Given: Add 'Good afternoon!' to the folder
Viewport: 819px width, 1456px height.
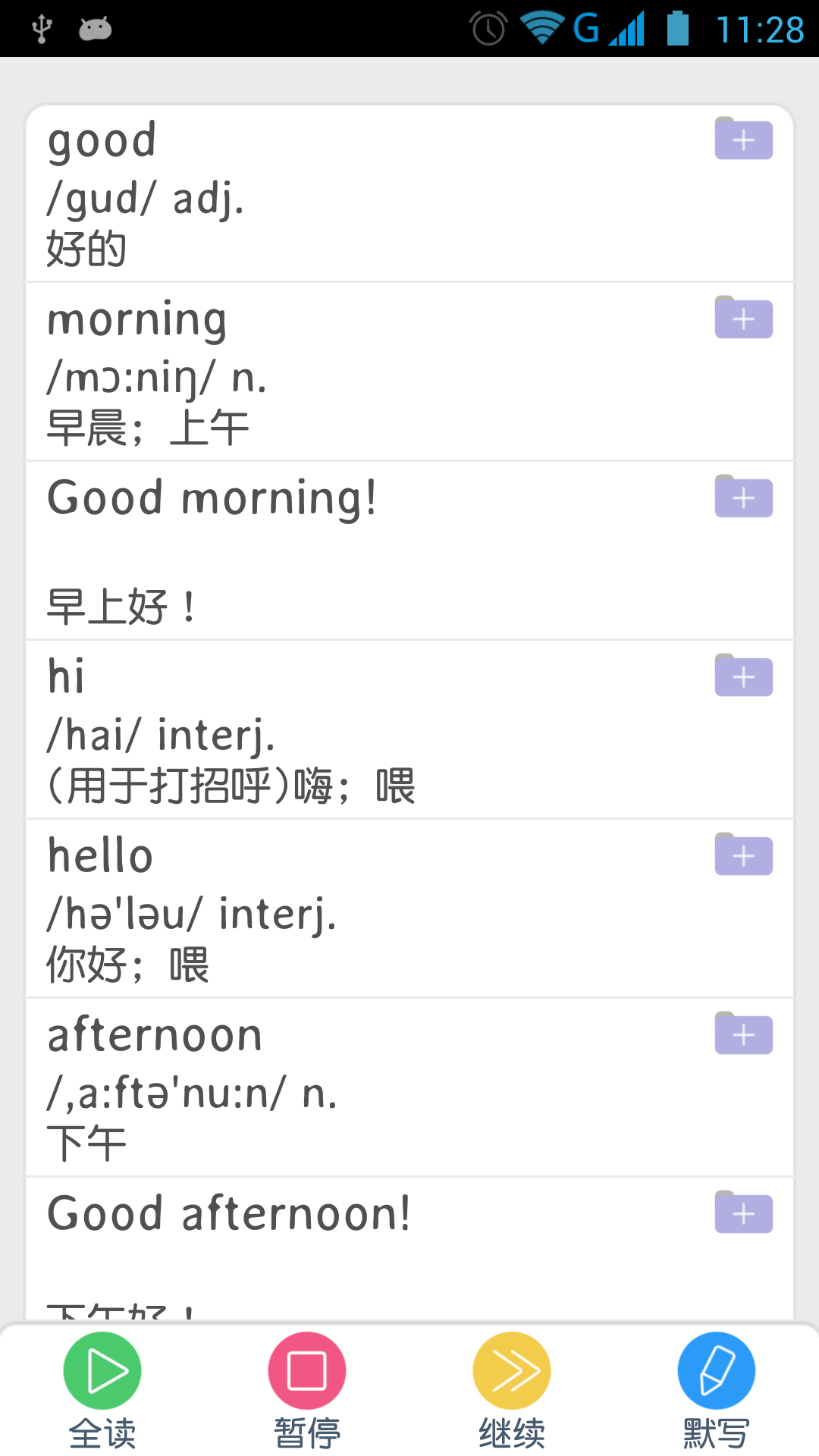Looking at the screenshot, I should coord(743,1213).
